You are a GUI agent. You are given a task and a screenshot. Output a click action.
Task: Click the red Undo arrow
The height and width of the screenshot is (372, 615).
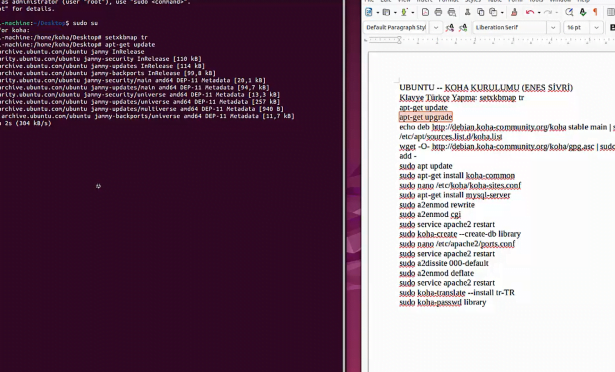tap(530, 13)
